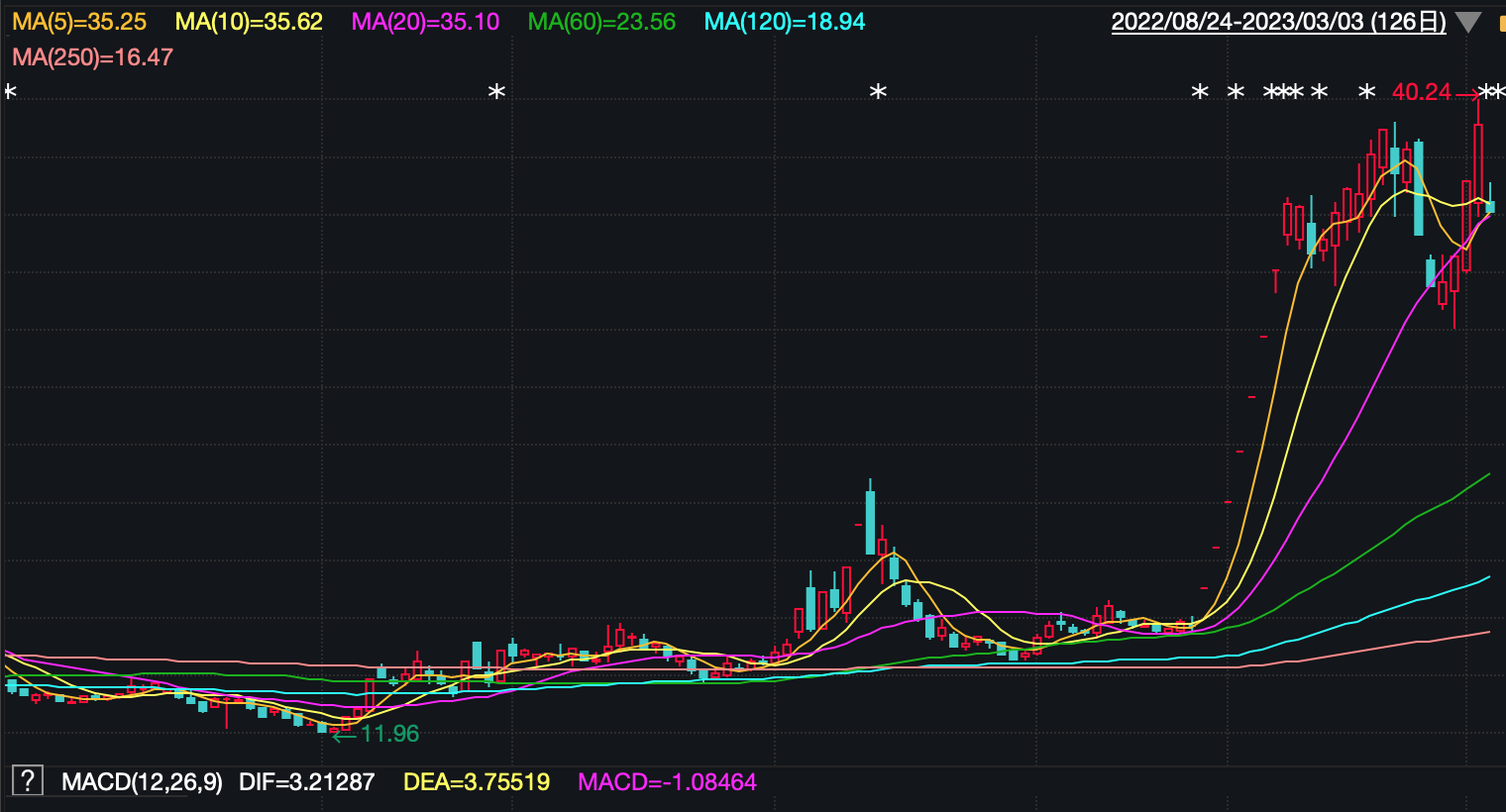1506x812 pixels.
Task: Click the MA(60)=23.56 green label
Action: click(601, 22)
